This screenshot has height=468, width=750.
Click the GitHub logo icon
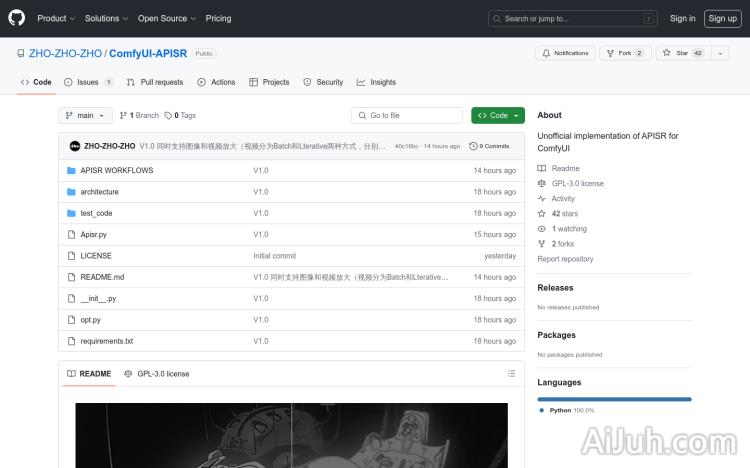(x=17, y=18)
